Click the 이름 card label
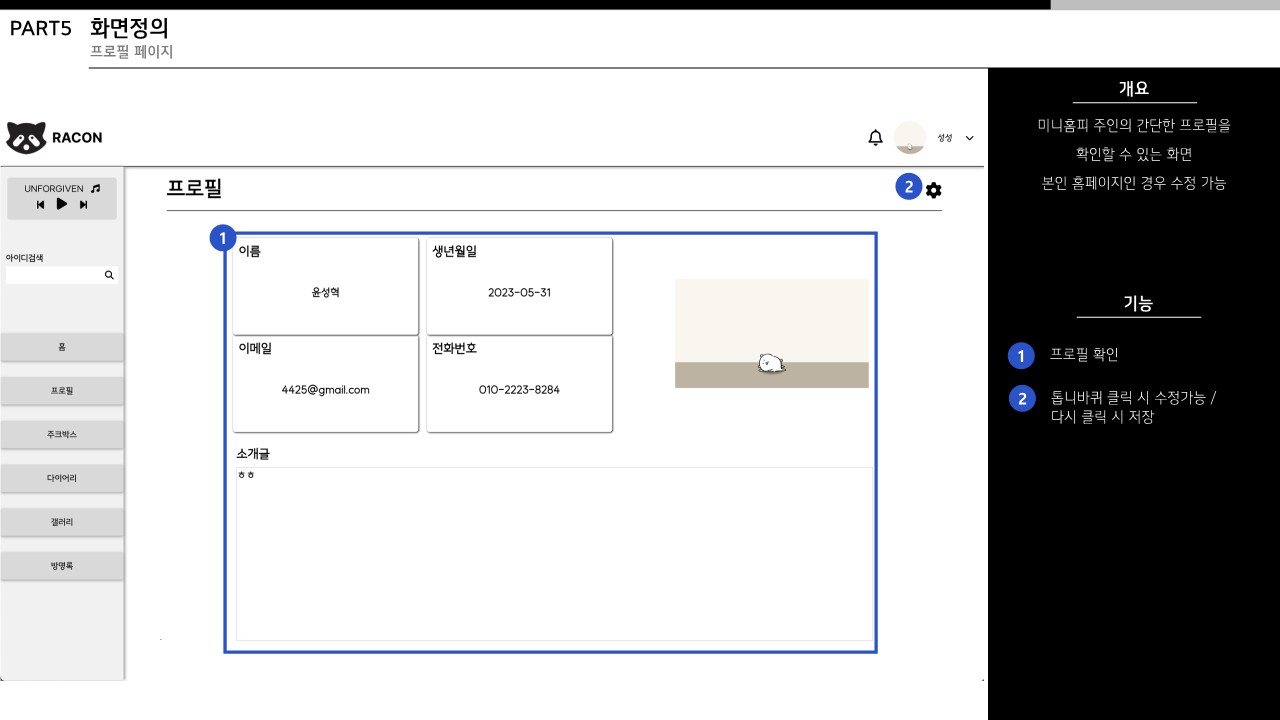 (250, 252)
